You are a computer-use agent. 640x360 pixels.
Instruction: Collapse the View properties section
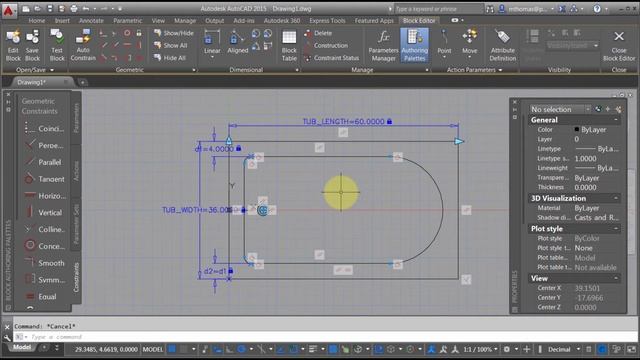(x=616, y=278)
